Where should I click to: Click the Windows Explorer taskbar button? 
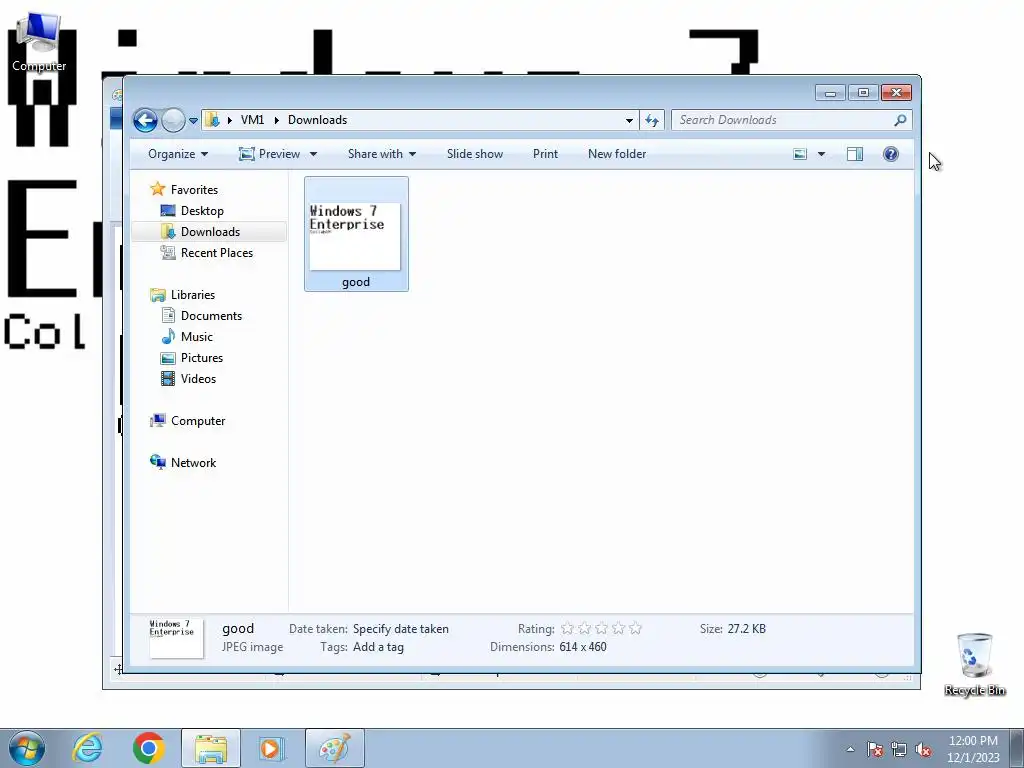click(210, 748)
